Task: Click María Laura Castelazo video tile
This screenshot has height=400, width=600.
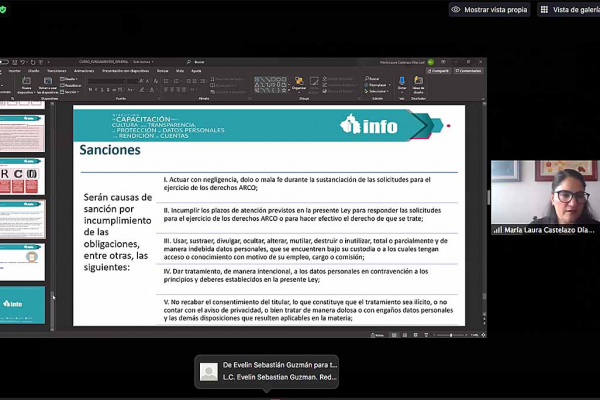Action: coord(545,197)
